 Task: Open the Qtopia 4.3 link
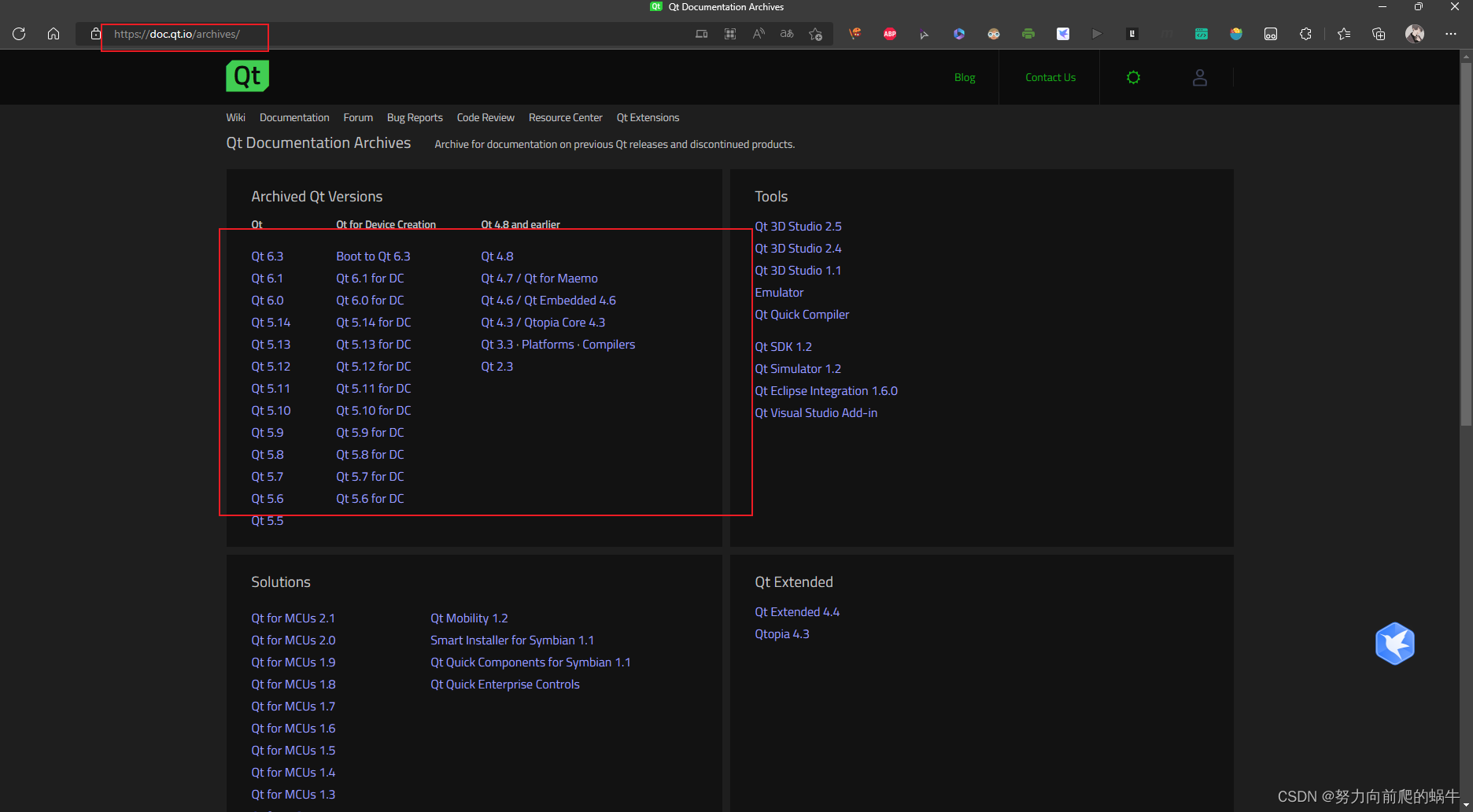click(x=782, y=634)
